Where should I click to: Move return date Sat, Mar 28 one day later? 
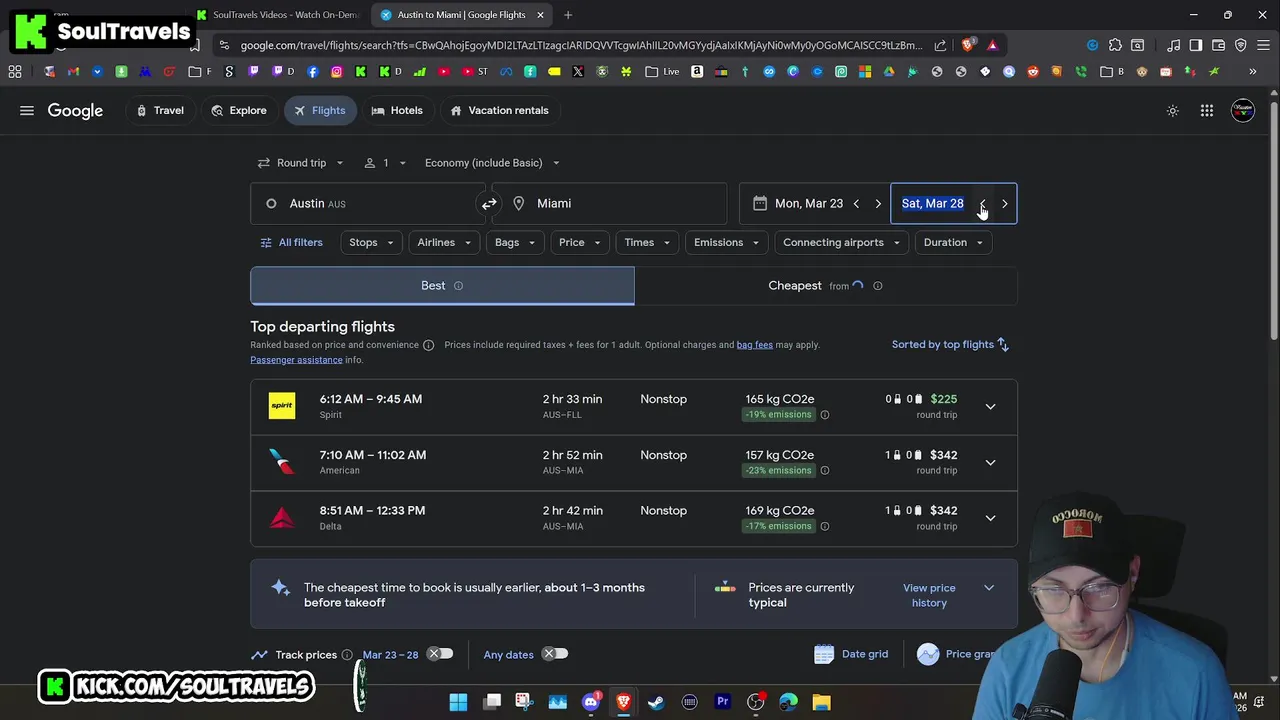[1004, 204]
